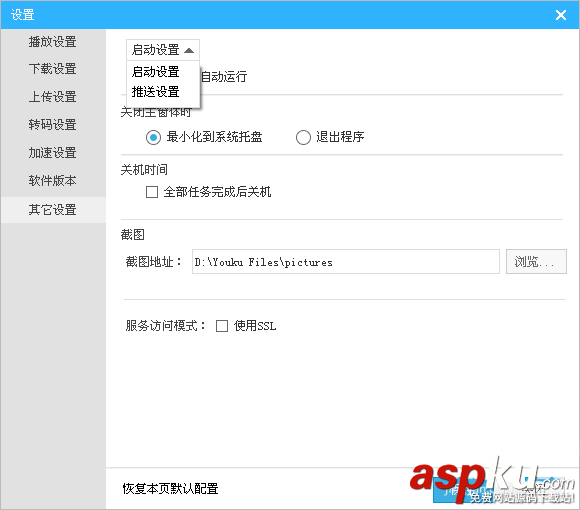The height and width of the screenshot is (510, 580).
Task: Open 加速设置 section
Action: coord(53,152)
